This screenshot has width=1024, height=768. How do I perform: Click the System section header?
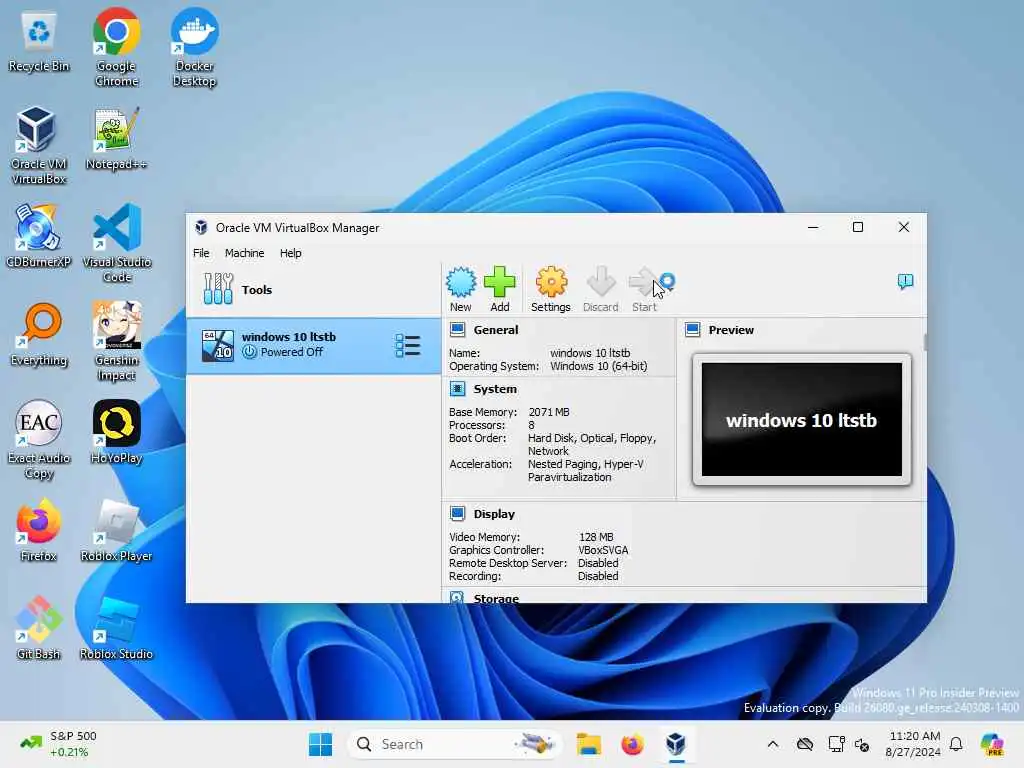click(495, 389)
